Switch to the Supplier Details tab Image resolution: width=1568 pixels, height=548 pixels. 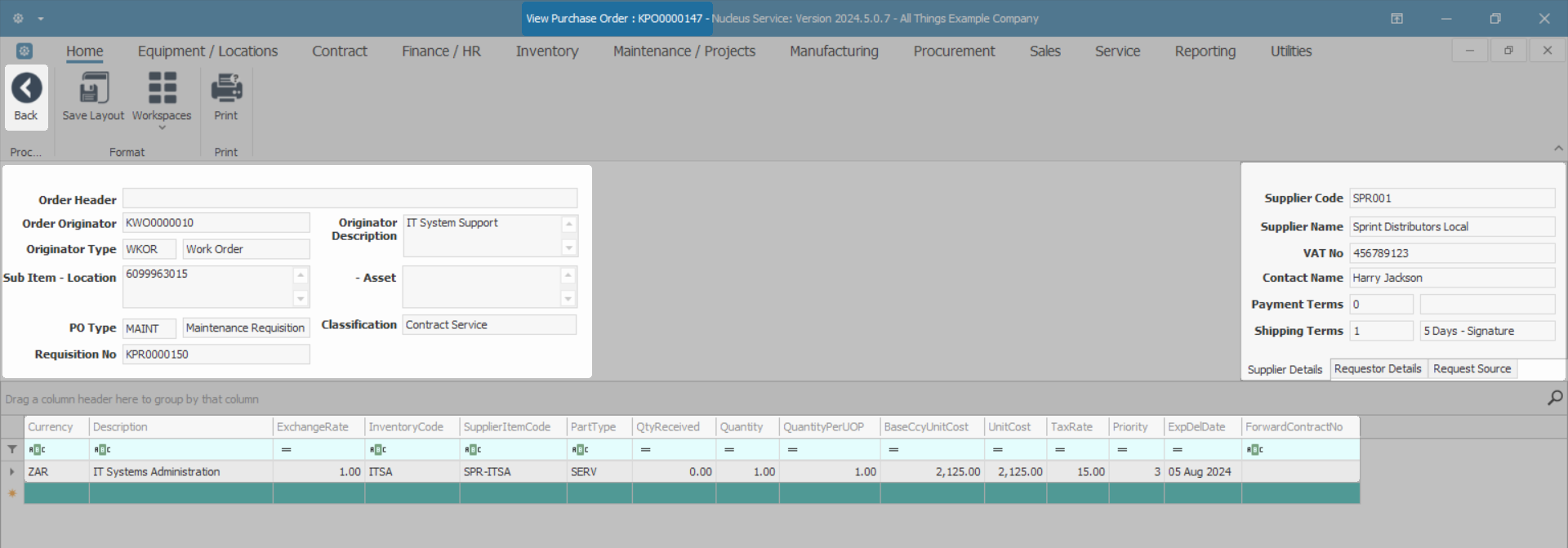[1285, 369]
